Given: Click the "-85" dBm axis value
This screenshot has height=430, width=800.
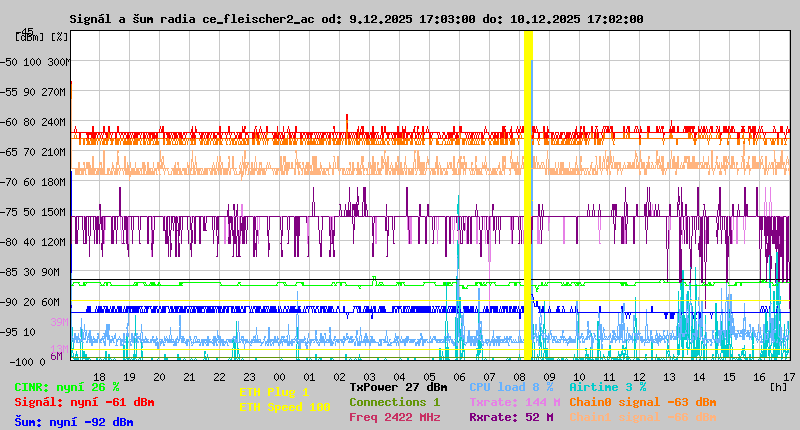Looking at the screenshot, I should point(8,272).
